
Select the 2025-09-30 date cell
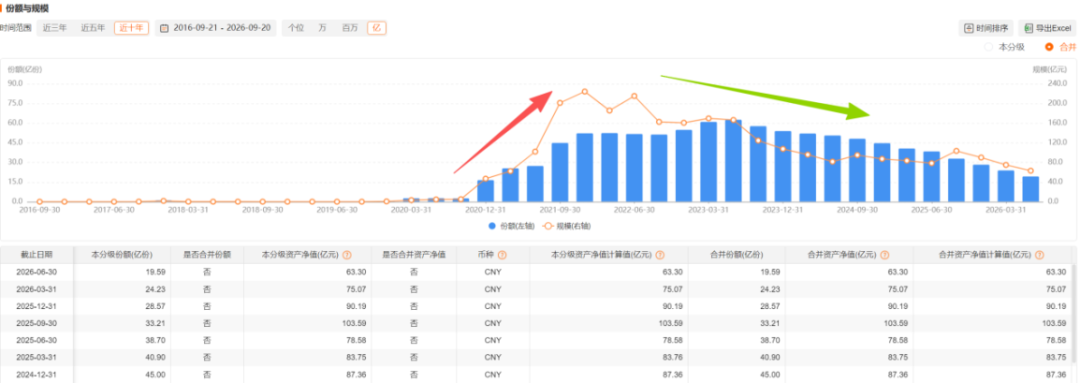(37, 323)
